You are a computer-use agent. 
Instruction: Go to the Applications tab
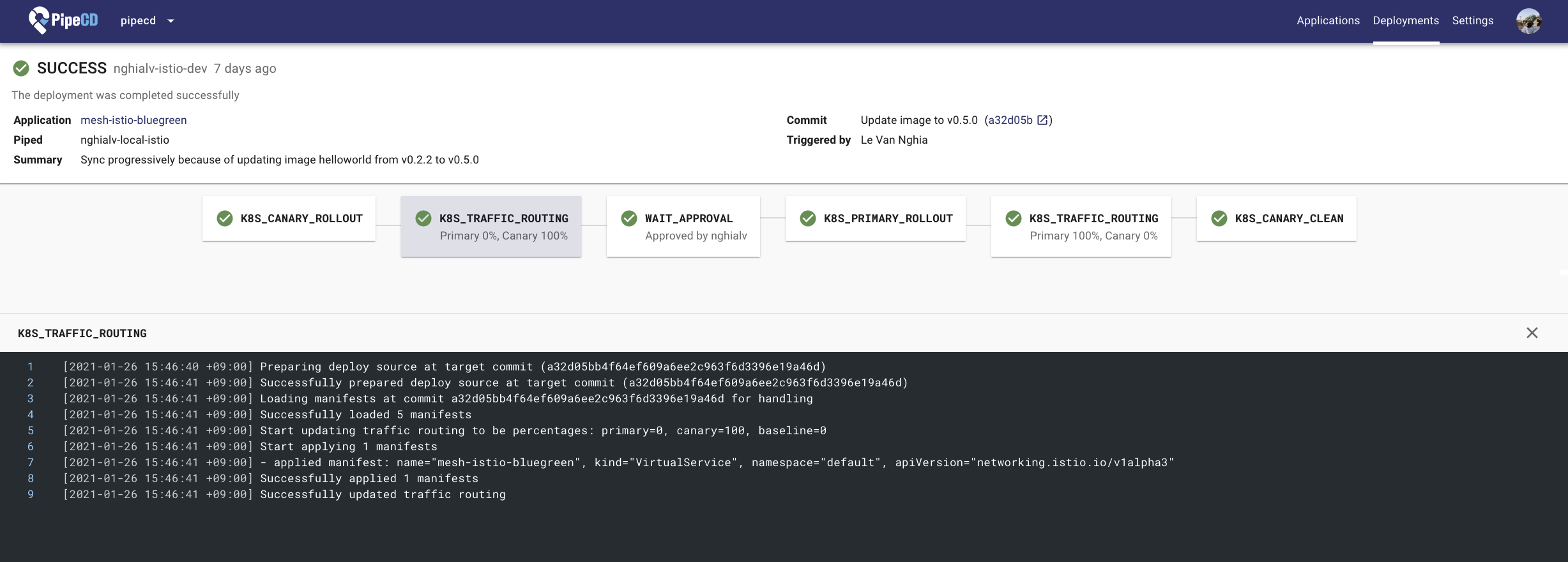1328,20
